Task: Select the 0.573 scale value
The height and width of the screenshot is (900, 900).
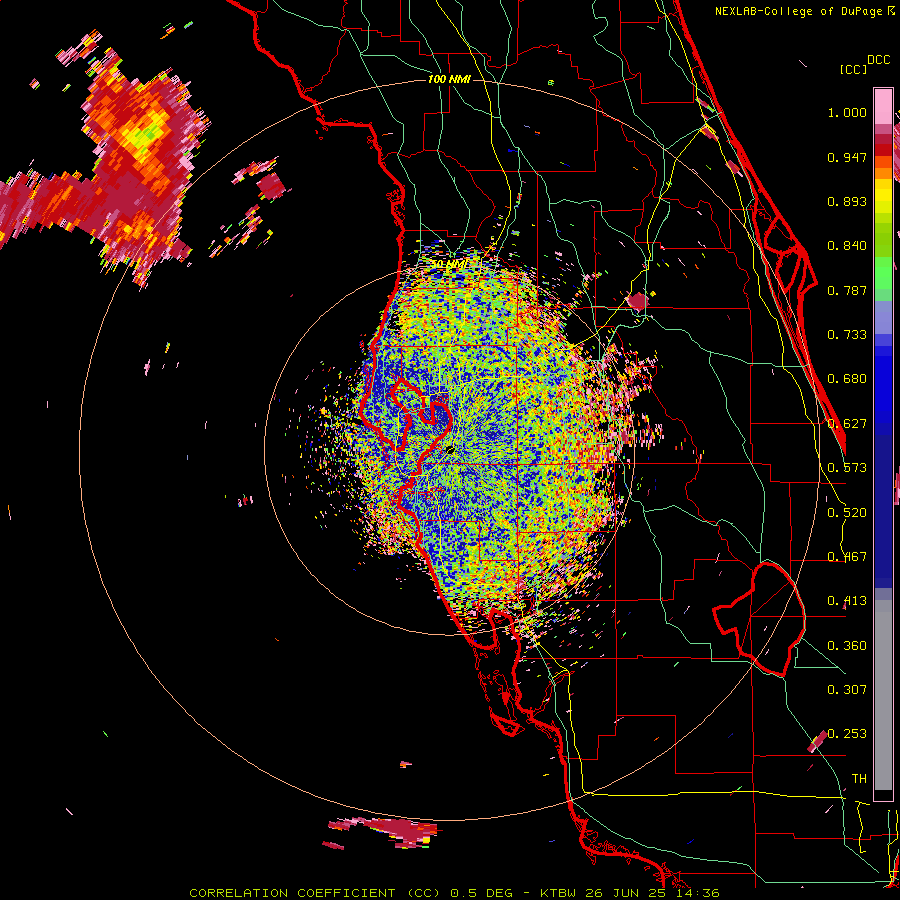Action: tap(847, 468)
